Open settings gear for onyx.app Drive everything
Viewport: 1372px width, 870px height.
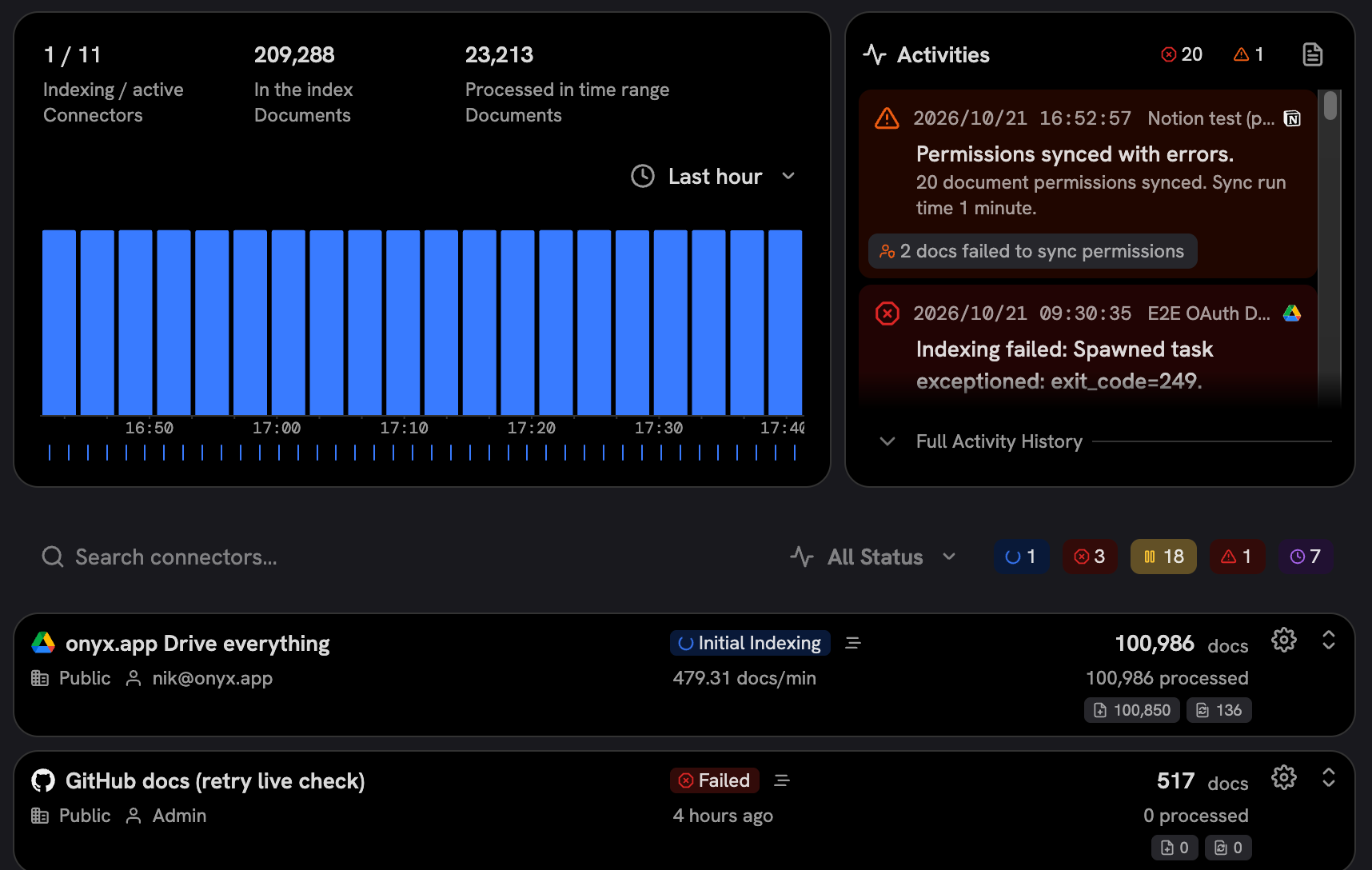[x=1284, y=640]
